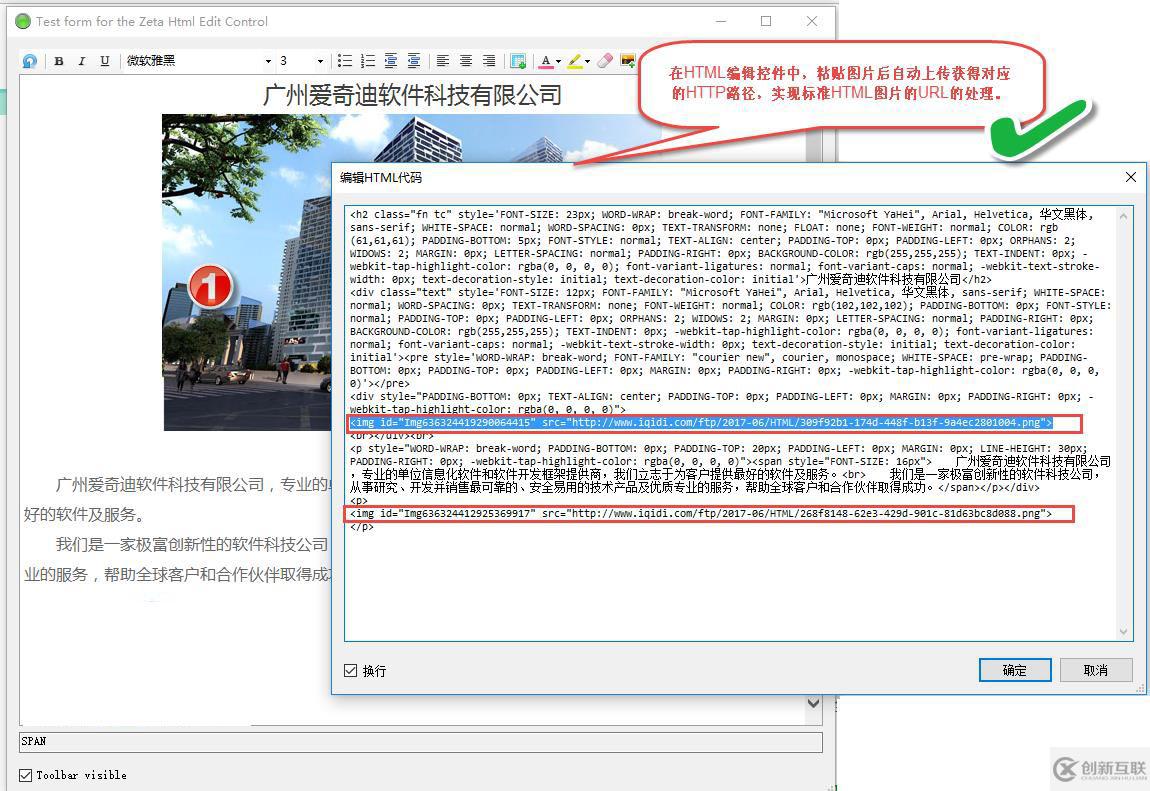Apply underline formatting
This screenshot has height=791, width=1150.
(103, 61)
